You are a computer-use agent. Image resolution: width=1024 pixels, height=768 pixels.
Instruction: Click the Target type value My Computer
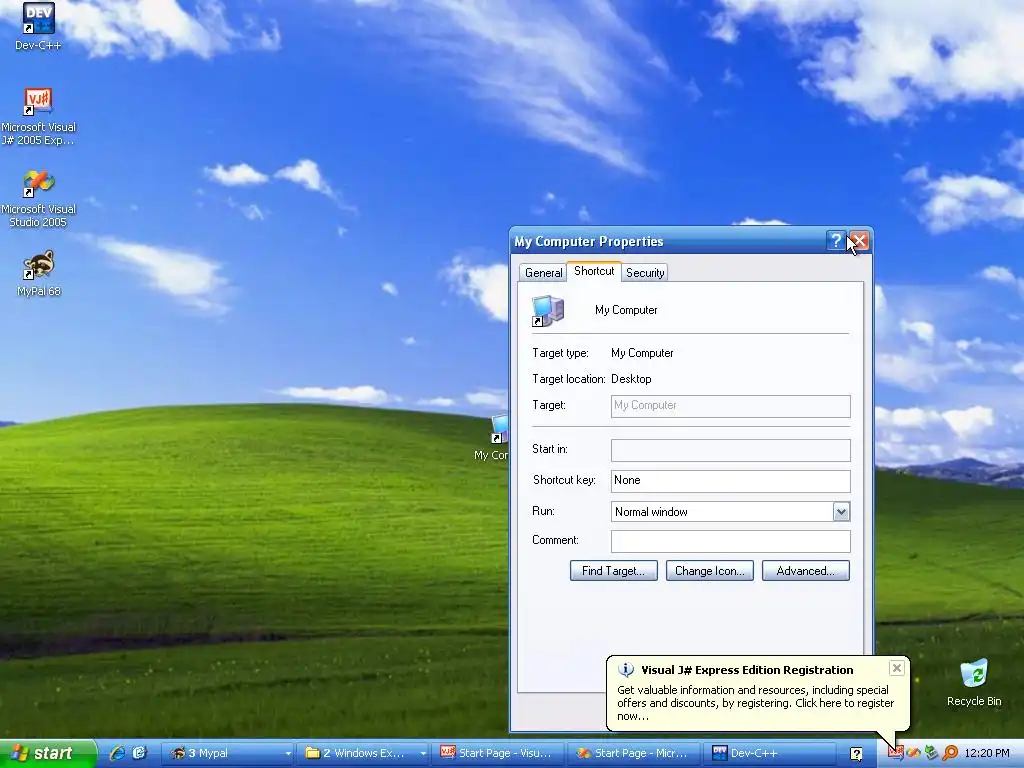click(642, 353)
